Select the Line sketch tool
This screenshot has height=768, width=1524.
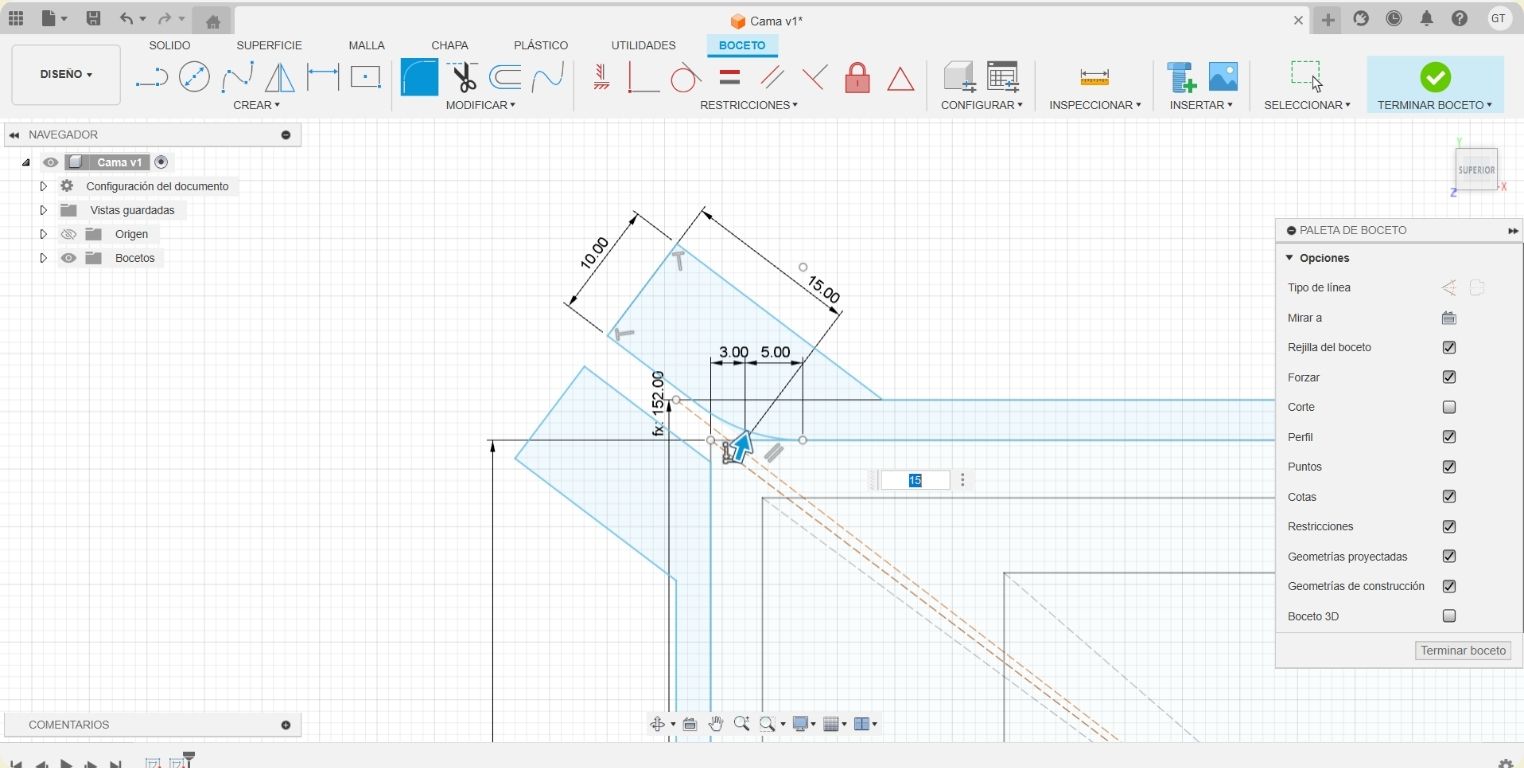click(x=151, y=77)
